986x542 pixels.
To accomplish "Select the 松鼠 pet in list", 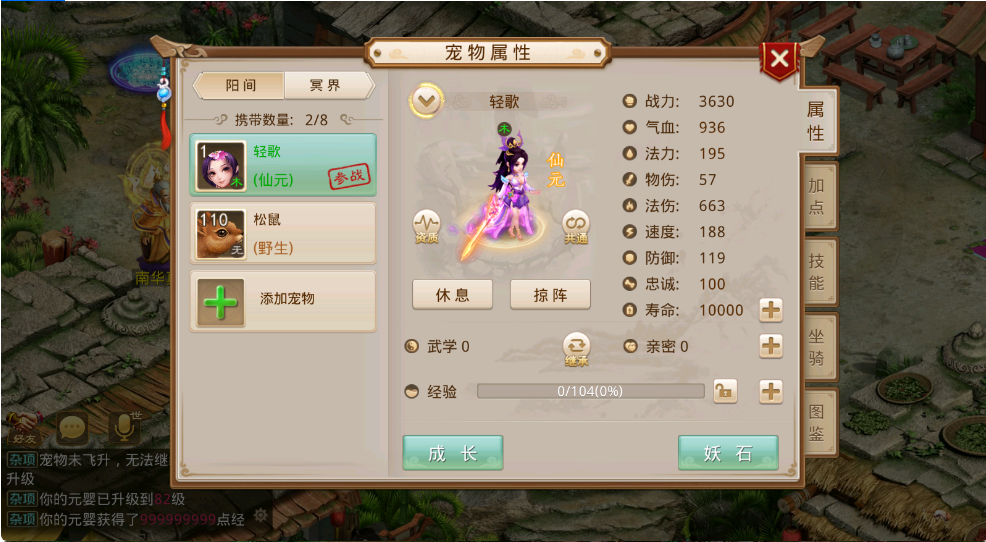I will (x=283, y=233).
